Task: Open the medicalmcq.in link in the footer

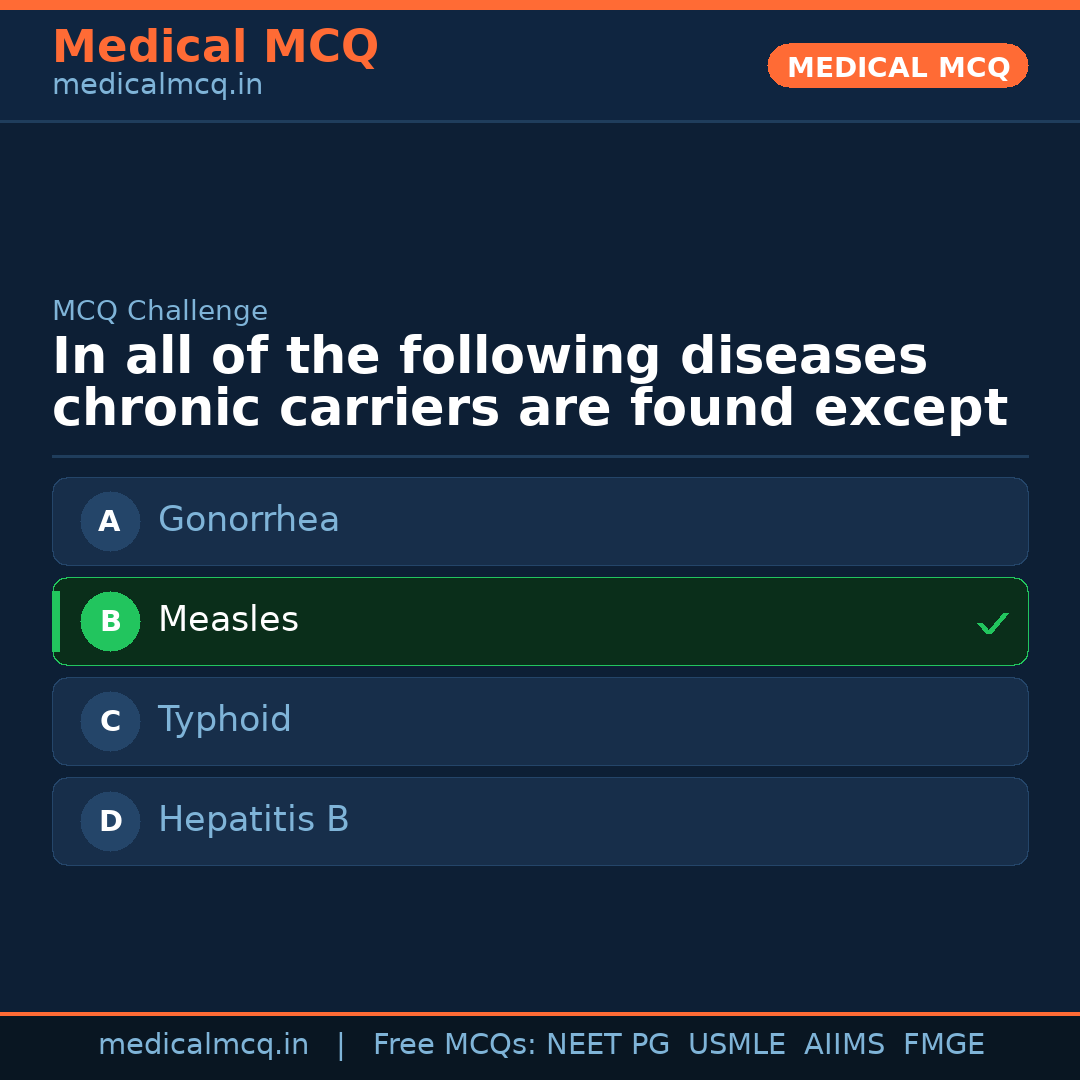Action: (x=203, y=1045)
